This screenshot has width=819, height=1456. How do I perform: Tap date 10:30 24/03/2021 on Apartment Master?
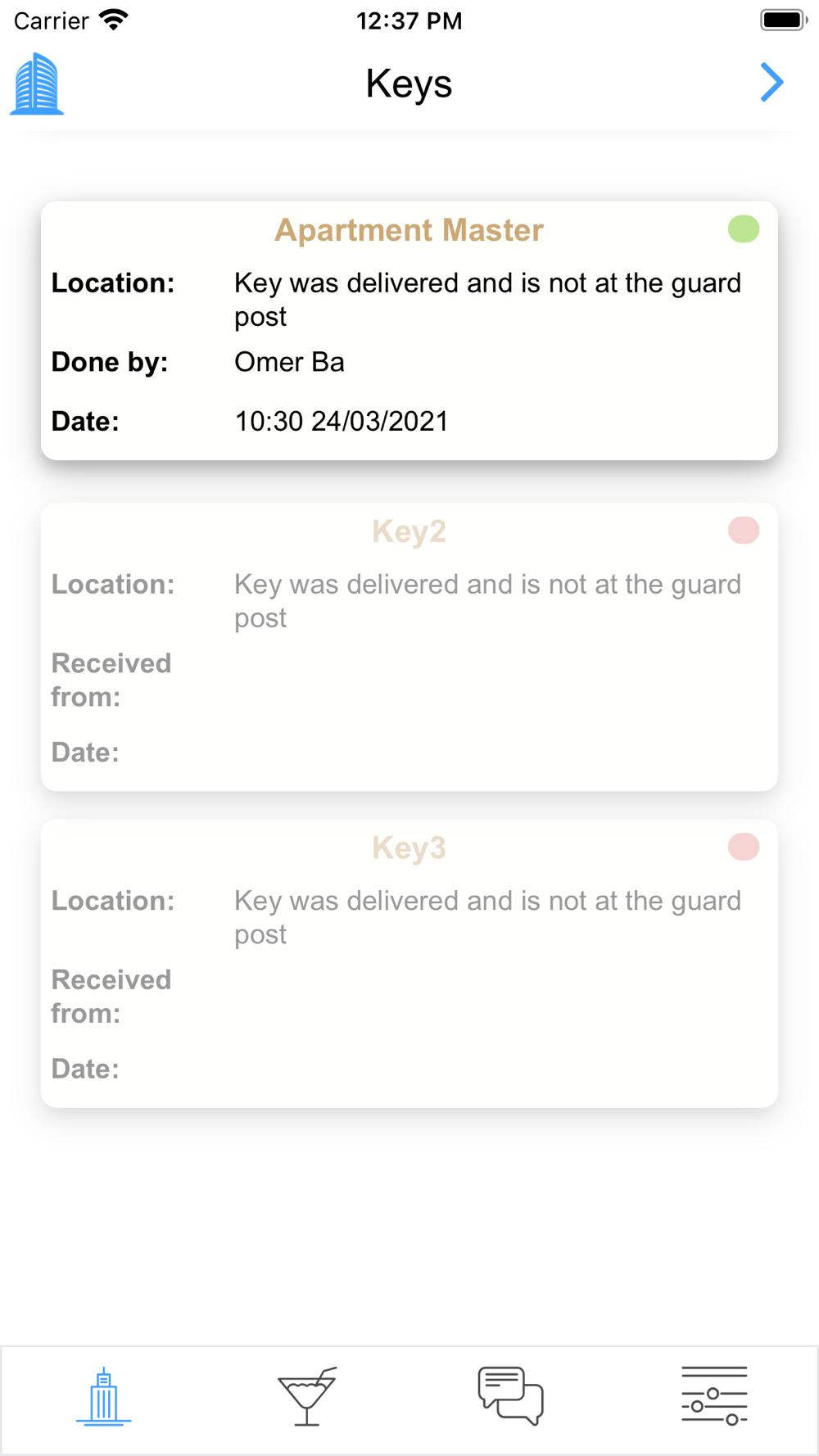pyautogui.click(x=341, y=421)
